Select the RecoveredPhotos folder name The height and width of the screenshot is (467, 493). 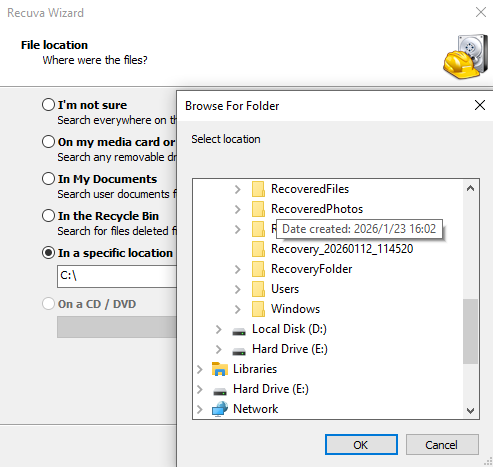pyautogui.click(x=317, y=209)
